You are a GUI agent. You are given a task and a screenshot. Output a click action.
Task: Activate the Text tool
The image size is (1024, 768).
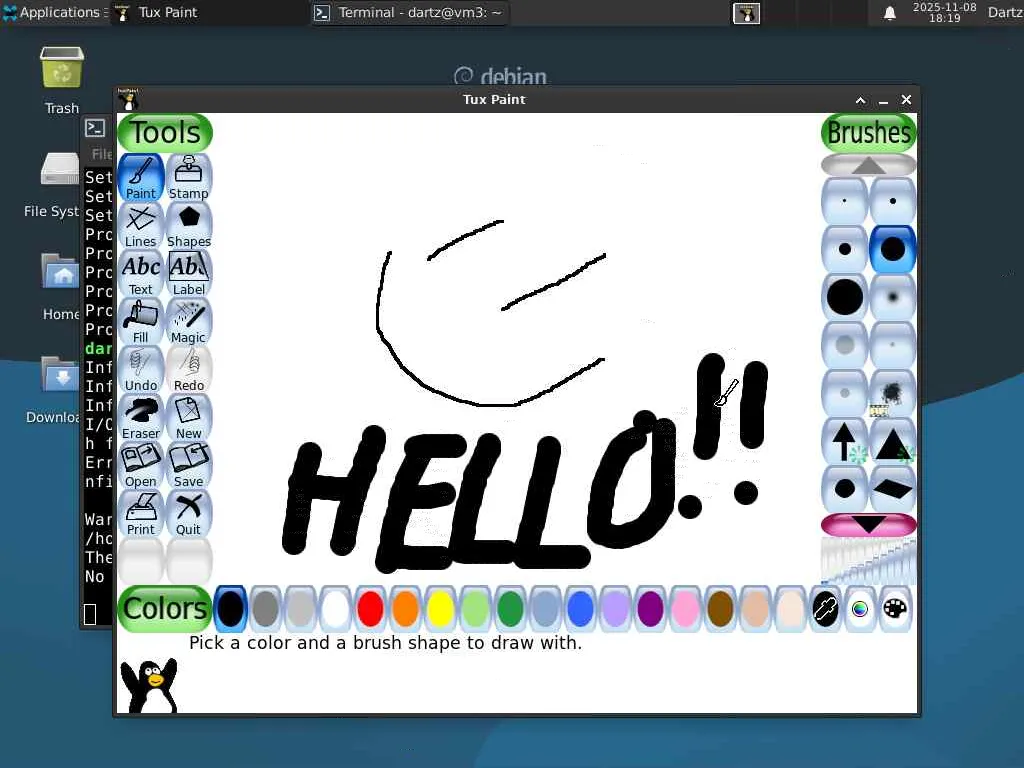pyautogui.click(x=140, y=274)
